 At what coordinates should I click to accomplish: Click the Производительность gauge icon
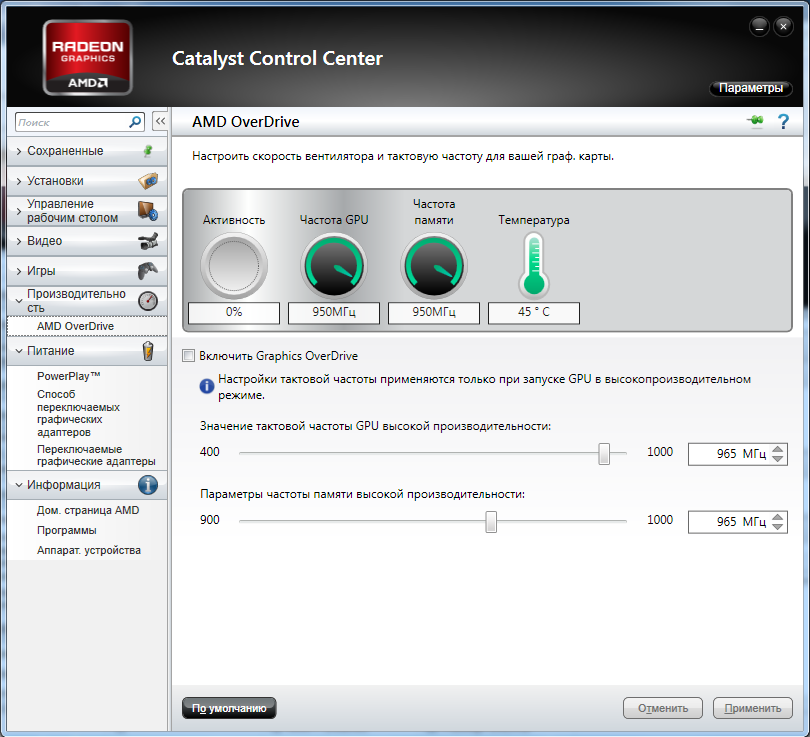(x=148, y=301)
